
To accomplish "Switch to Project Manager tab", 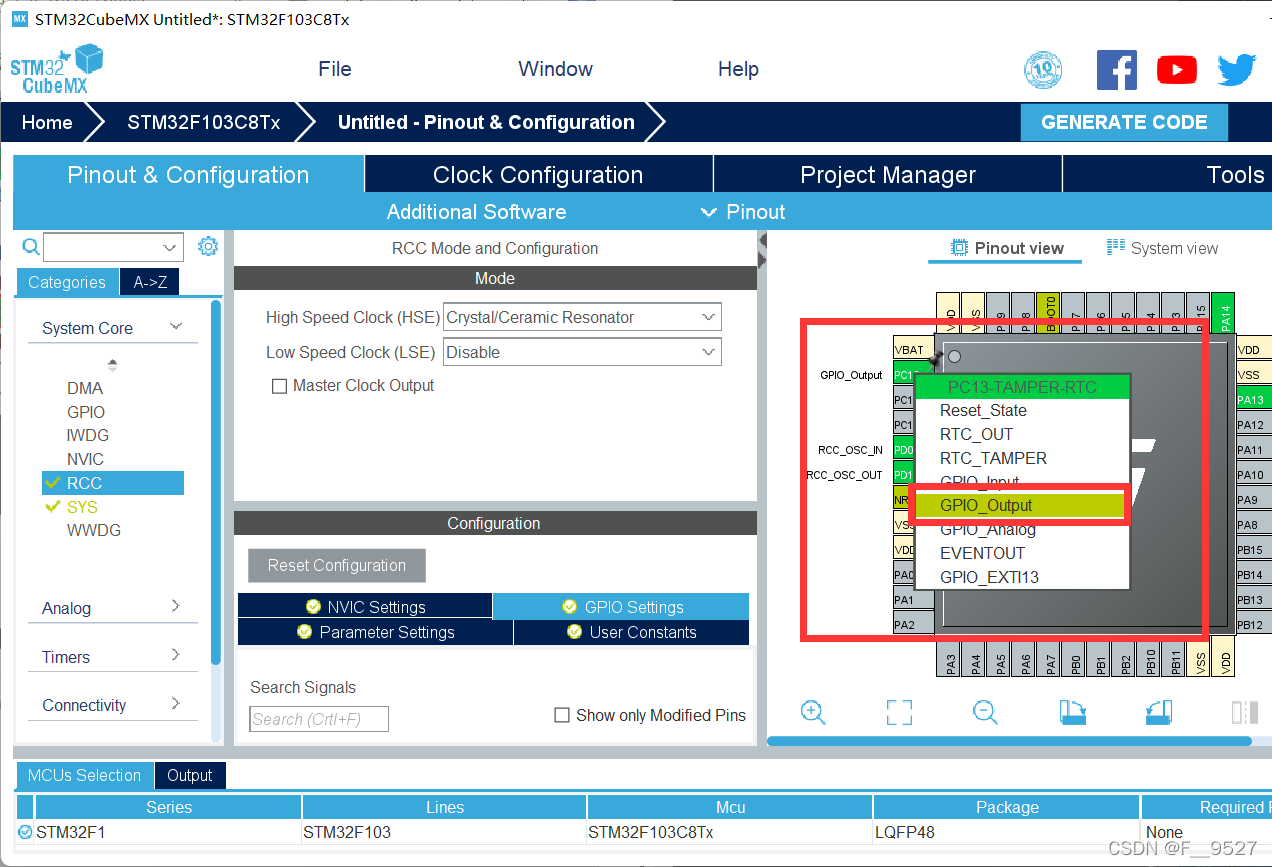I will [x=888, y=175].
